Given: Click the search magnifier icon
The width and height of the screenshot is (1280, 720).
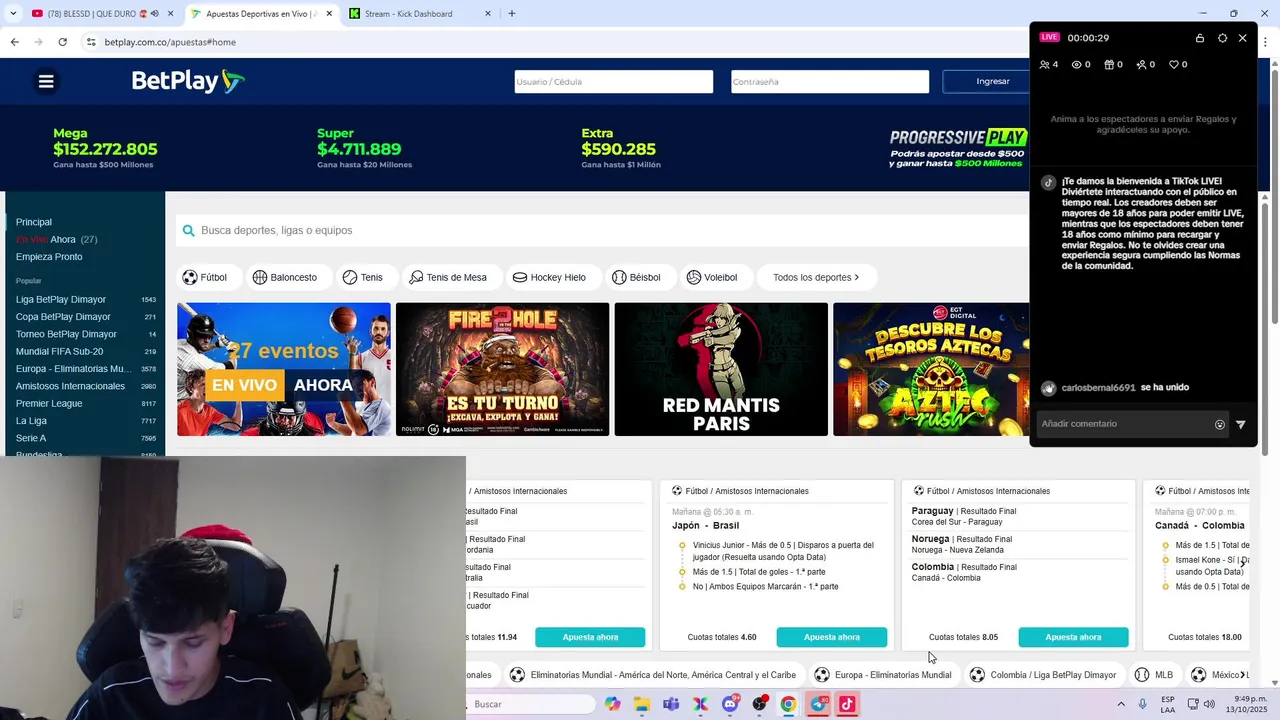Looking at the screenshot, I should pyautogui.click(x=188, y=231).
